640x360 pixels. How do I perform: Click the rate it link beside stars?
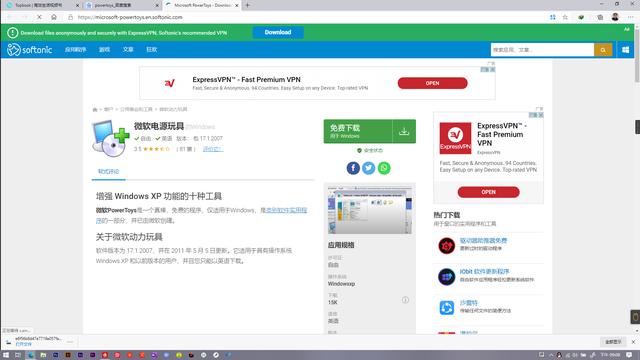[213, 149]
